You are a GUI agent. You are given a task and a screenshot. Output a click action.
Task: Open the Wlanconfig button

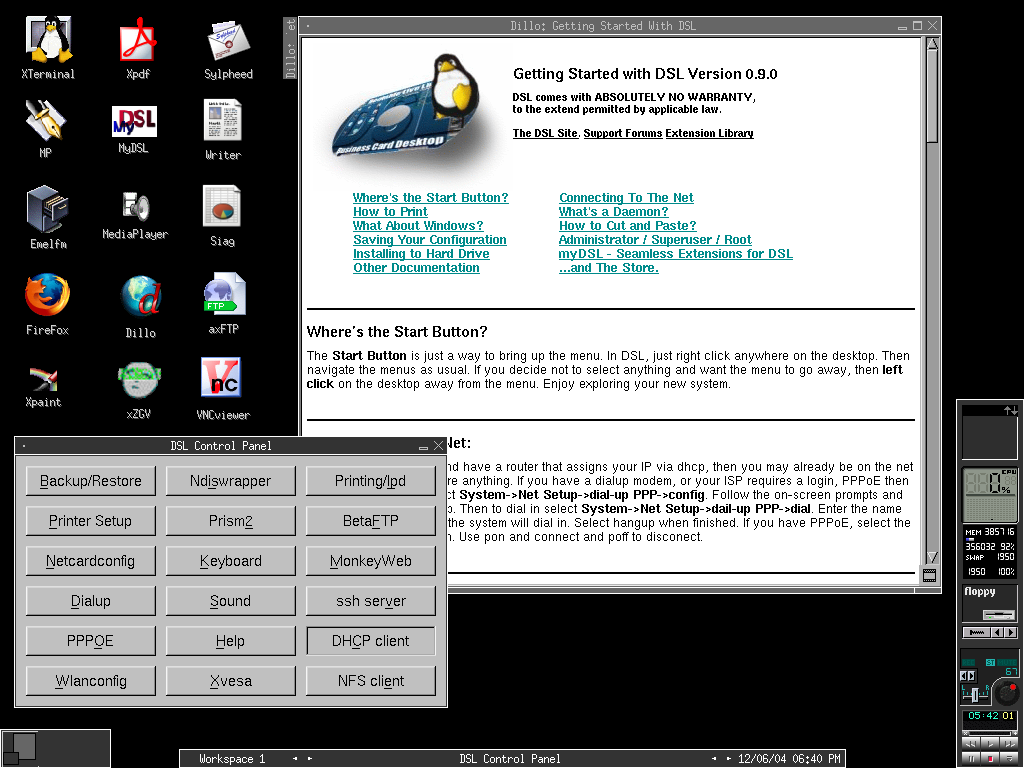(91, 680)
